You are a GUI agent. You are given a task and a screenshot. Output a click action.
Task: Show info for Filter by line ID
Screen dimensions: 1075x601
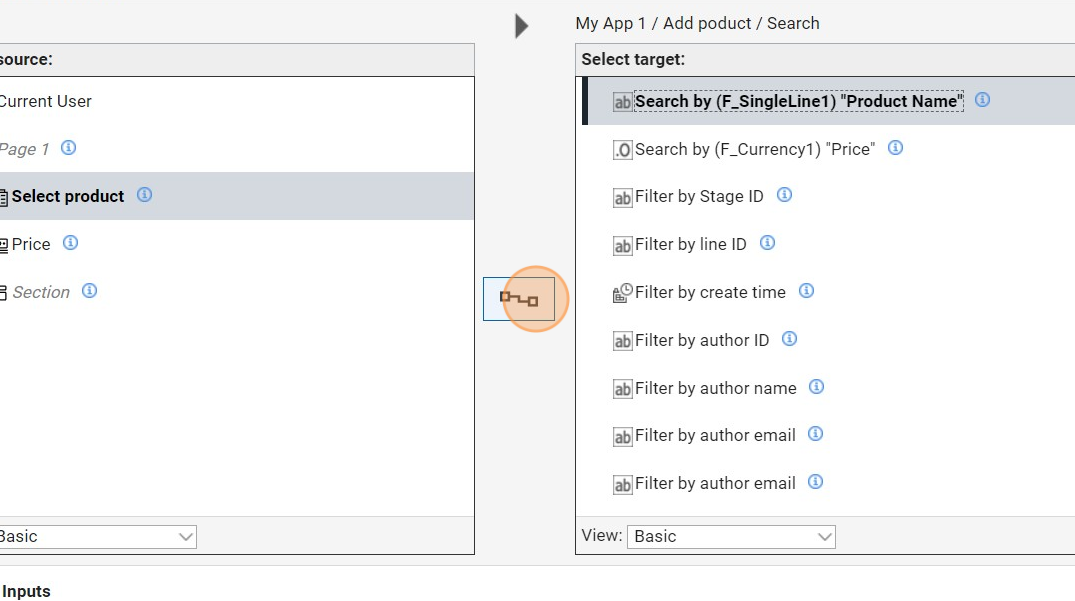click(767, 243)
